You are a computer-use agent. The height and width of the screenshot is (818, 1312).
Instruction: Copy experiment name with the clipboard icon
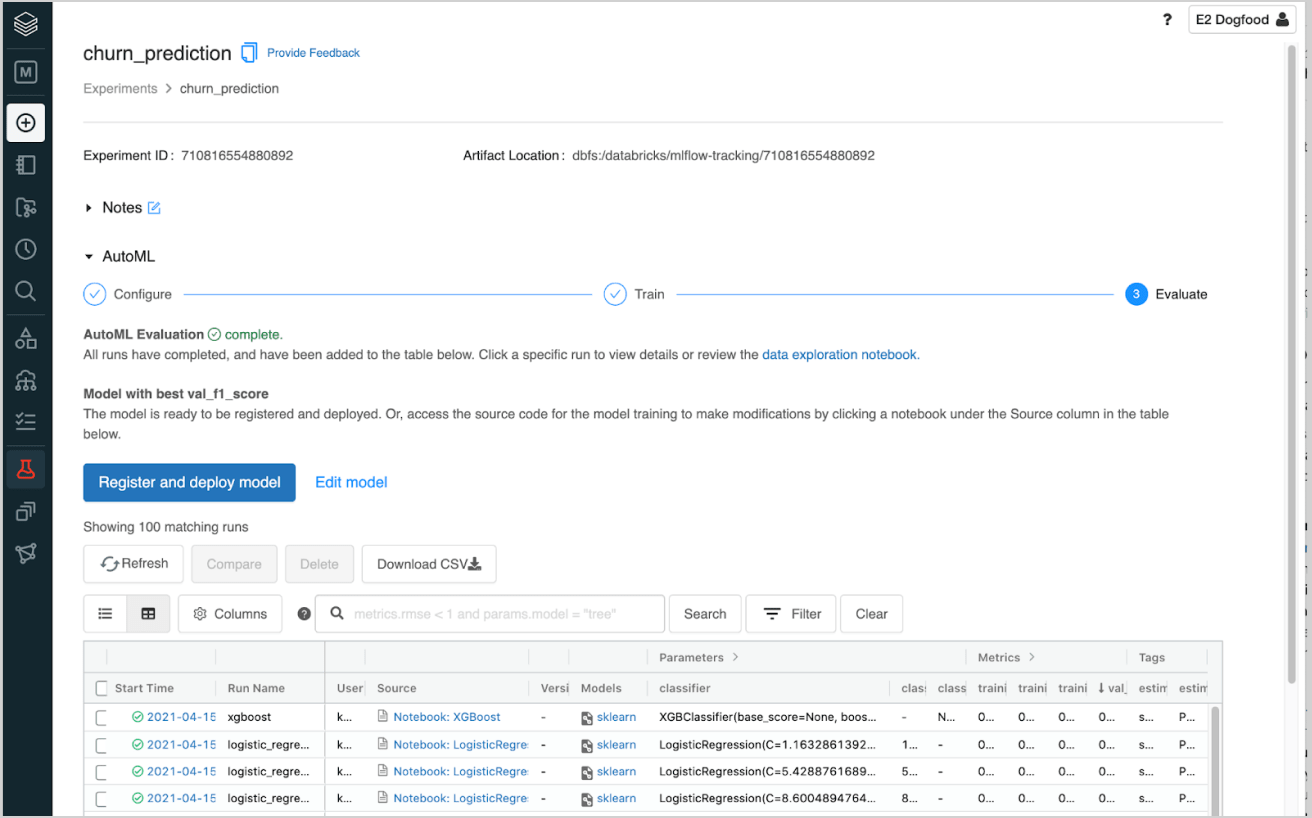[249, 53]
